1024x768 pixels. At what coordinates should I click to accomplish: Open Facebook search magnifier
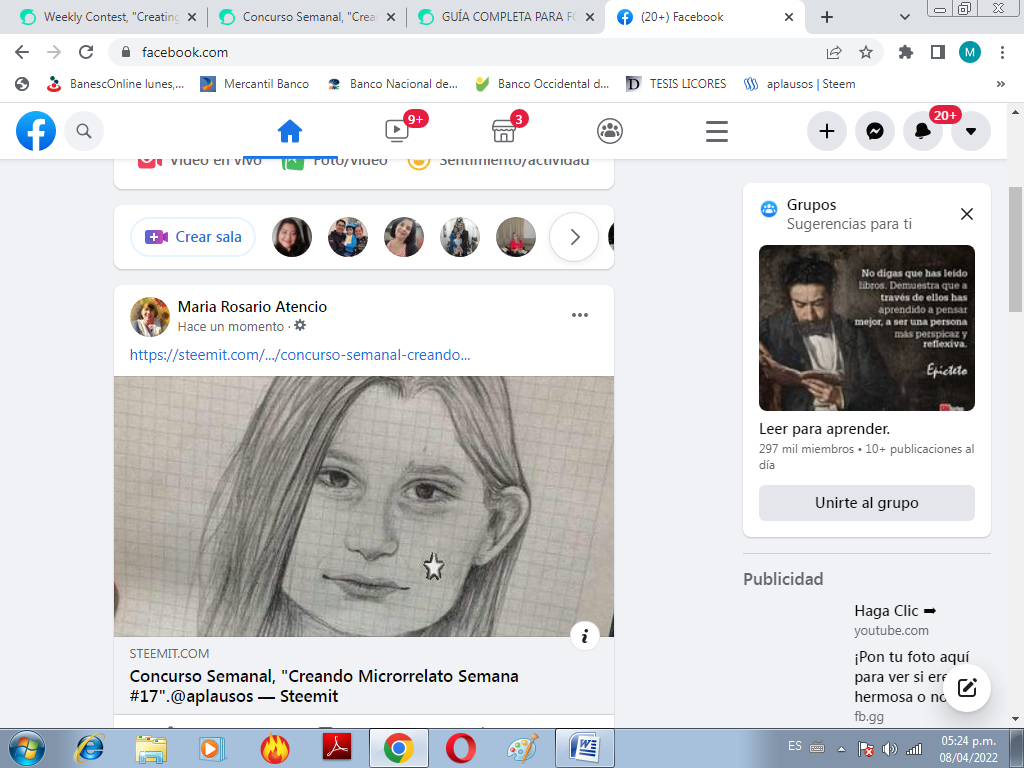[x=84, y=131]
